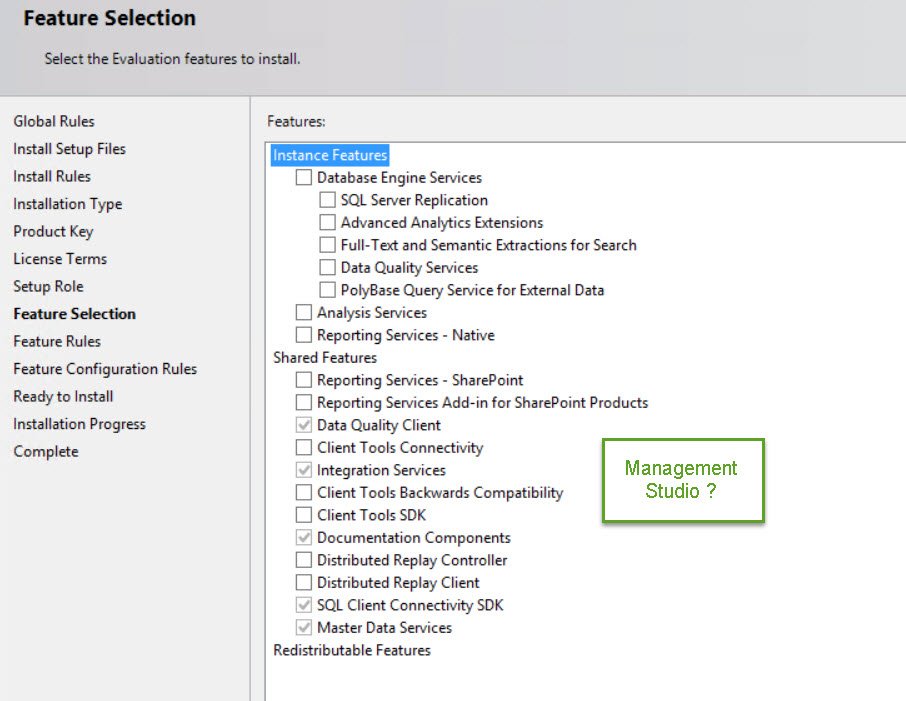This screenshot has height=701, width=906.
Task: Enable Distributed Replay Client checkbox
Action: click(x=304, y=583)
